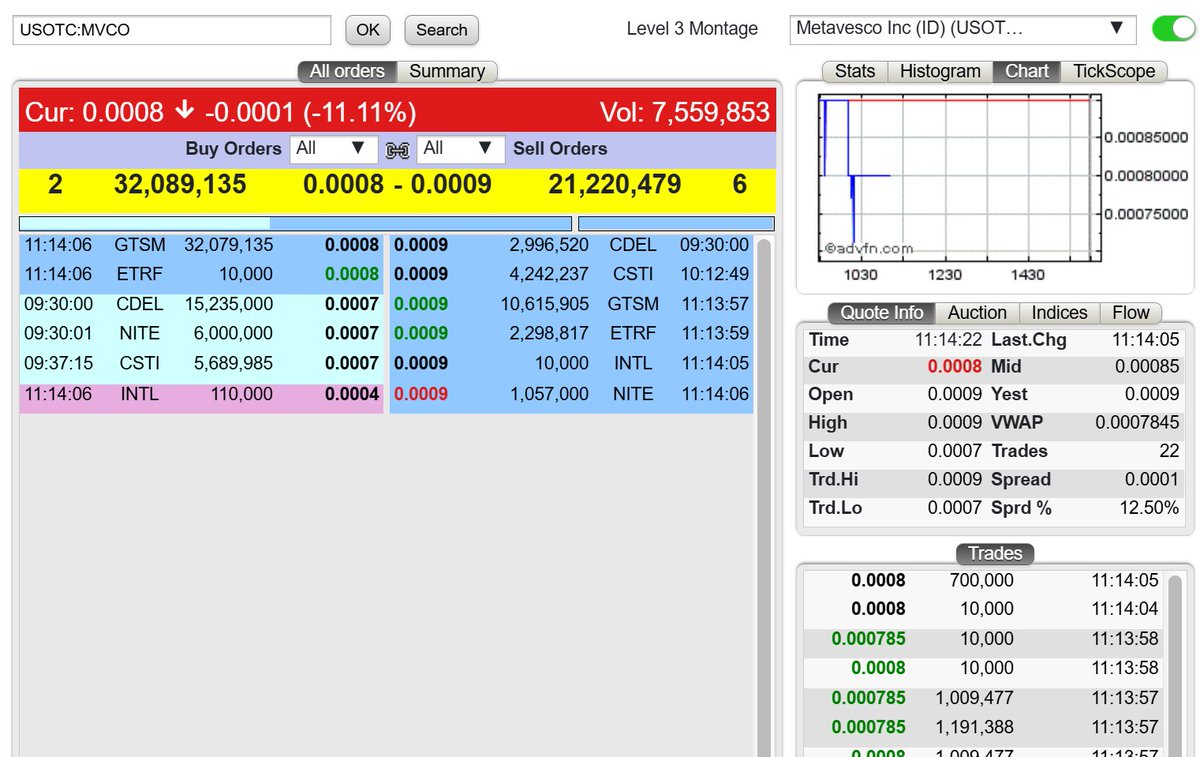Click the CDEL ask of 2,996,520
The image size is (1200, 757).
pyautogui.click(x=571, y=245)
